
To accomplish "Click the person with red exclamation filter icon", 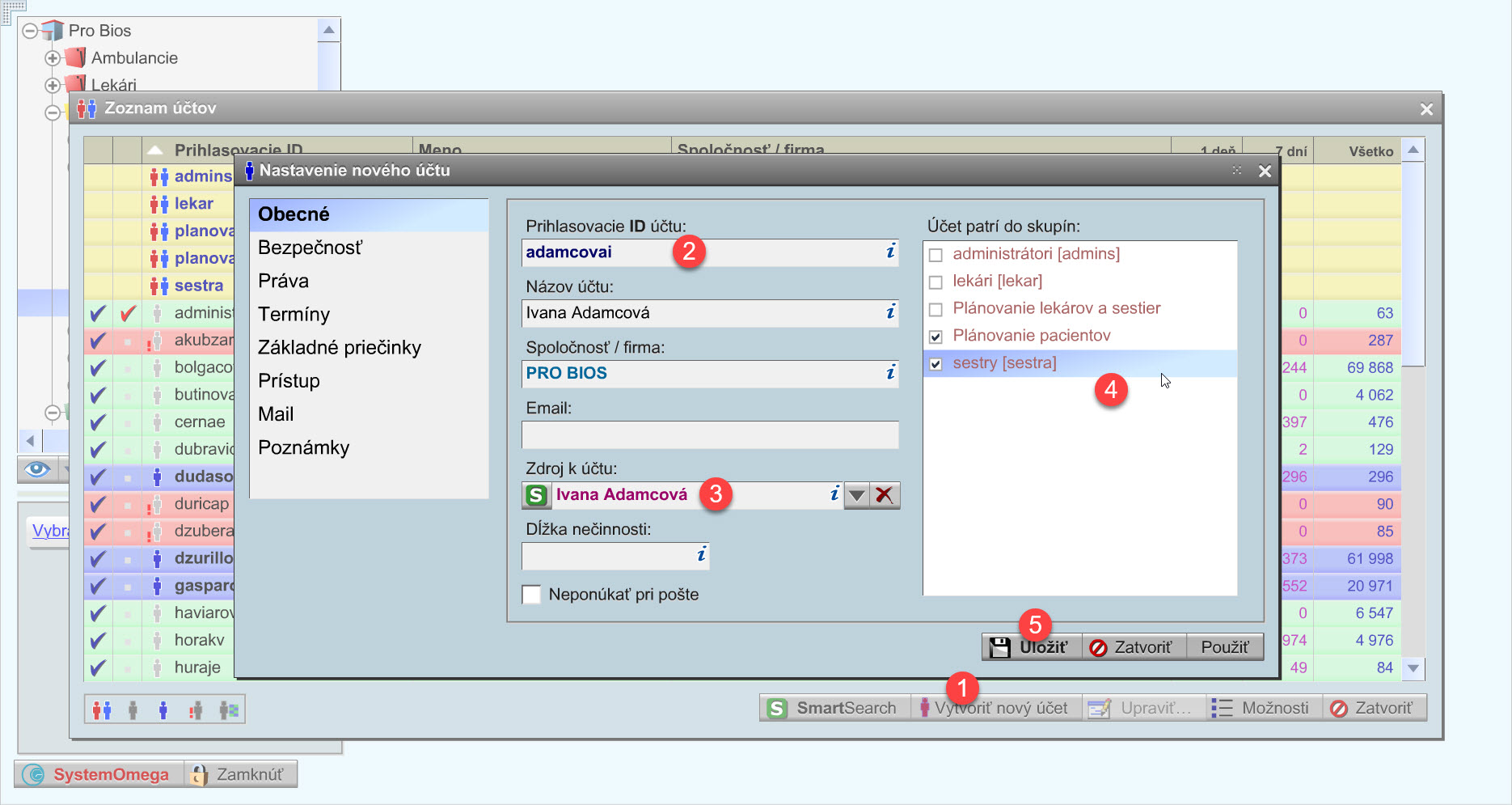I will pyautogui.click(x=195, y=710).
